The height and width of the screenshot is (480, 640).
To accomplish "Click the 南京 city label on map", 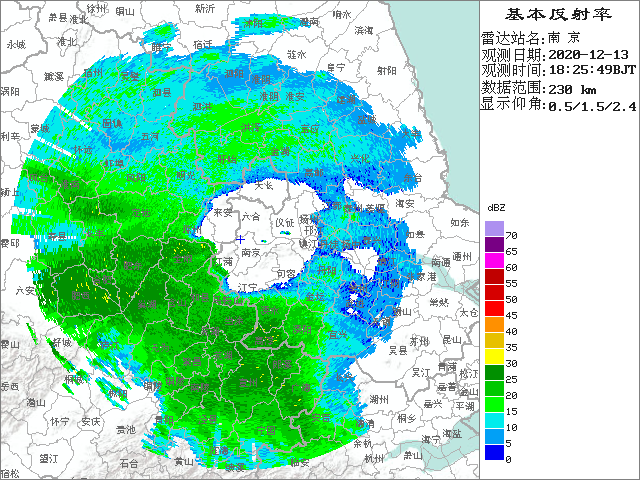I will [250, 253].
